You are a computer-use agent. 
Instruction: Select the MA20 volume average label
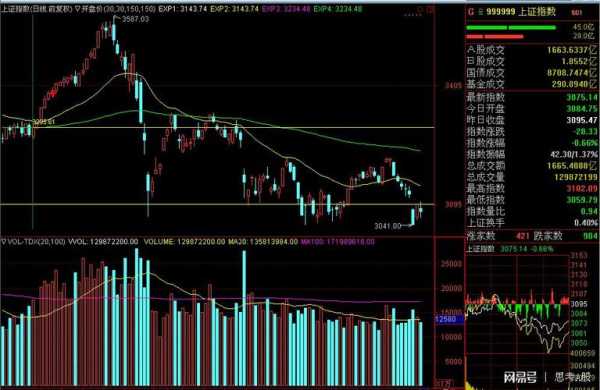tap(263, 242)
